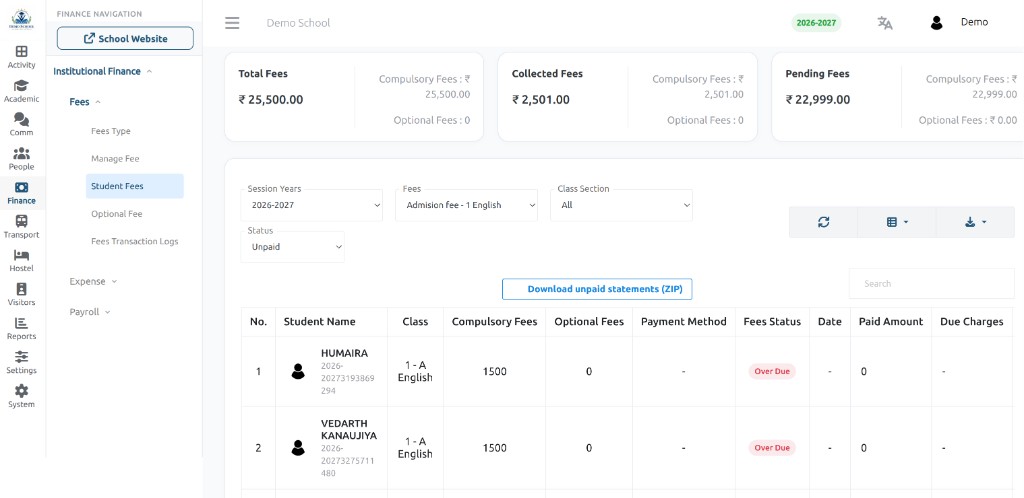
Task: Click the Collected Fees ₹ 2,501.00 amount
Action: click(x=541, y=100)
